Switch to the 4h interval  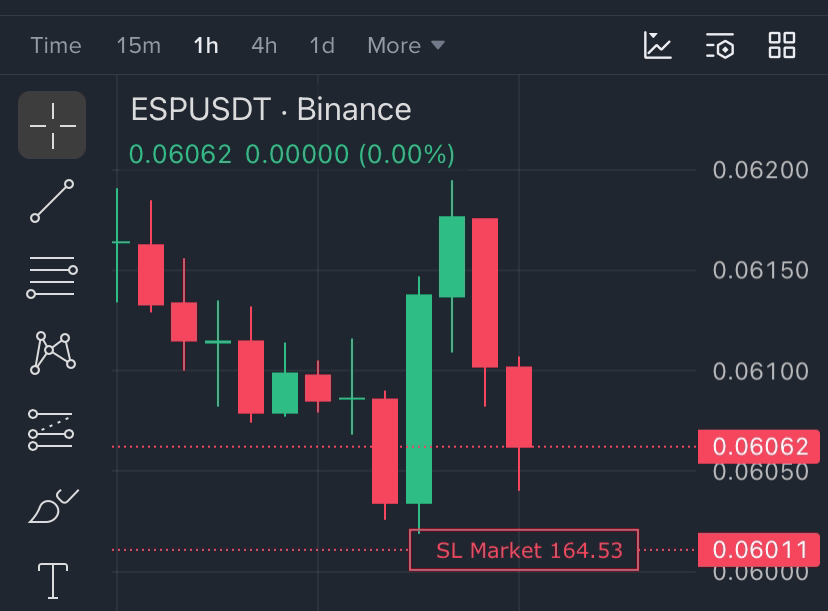[264, 45]
